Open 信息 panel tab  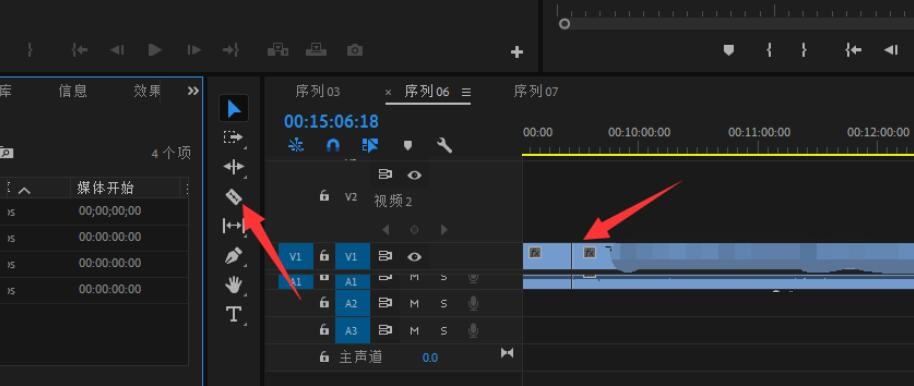[73, 91]
